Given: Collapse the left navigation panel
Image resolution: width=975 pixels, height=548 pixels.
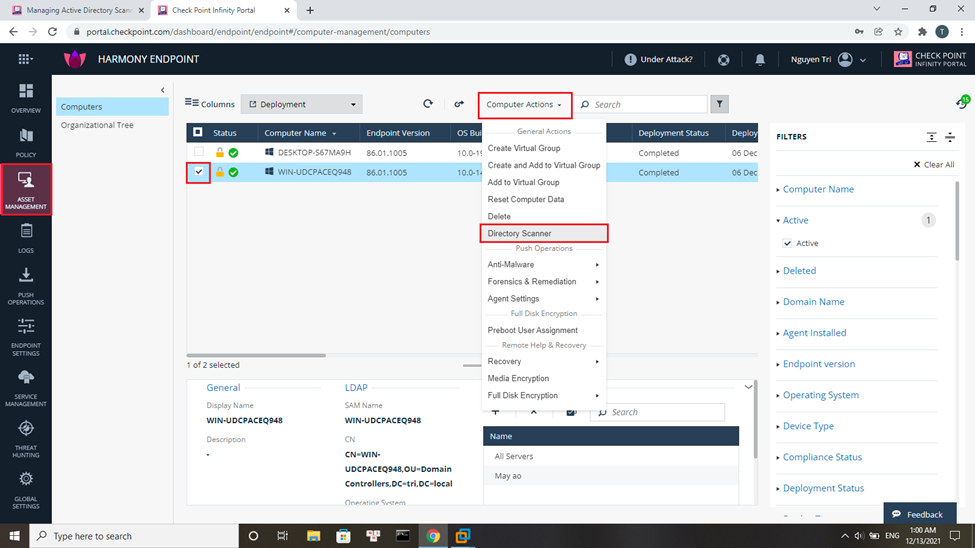Looking at the screenshot, I should [x=163, y=90].
